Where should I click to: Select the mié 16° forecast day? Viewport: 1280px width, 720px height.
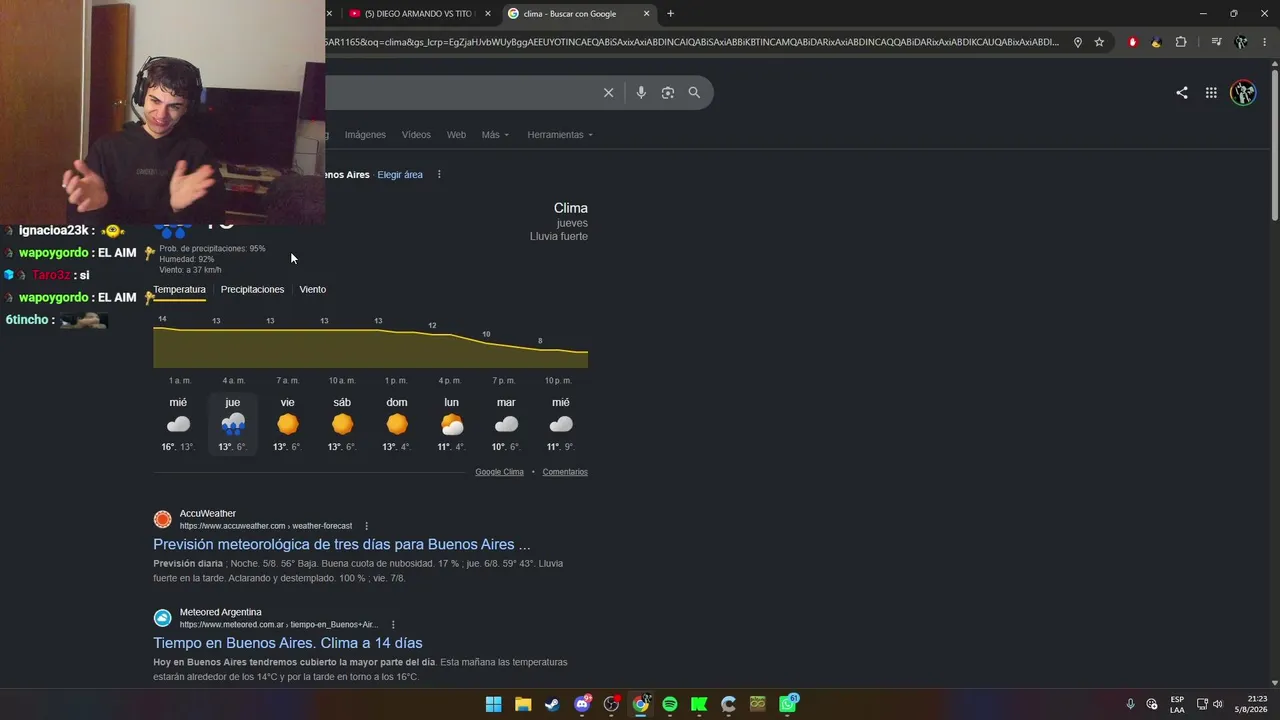click(x=178, y=424)
